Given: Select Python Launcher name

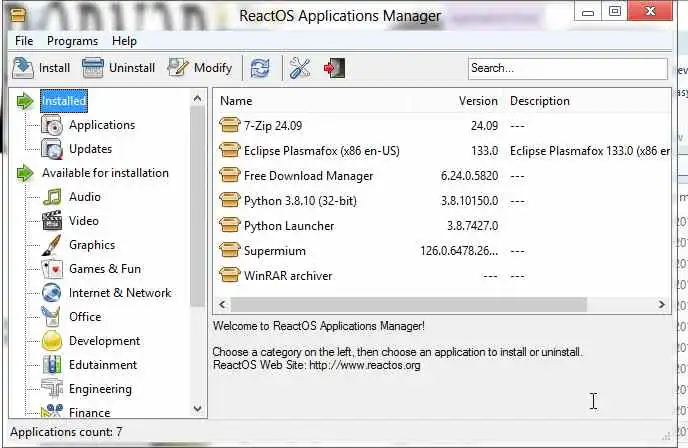Looking at the screenshot, I should 289,226.
